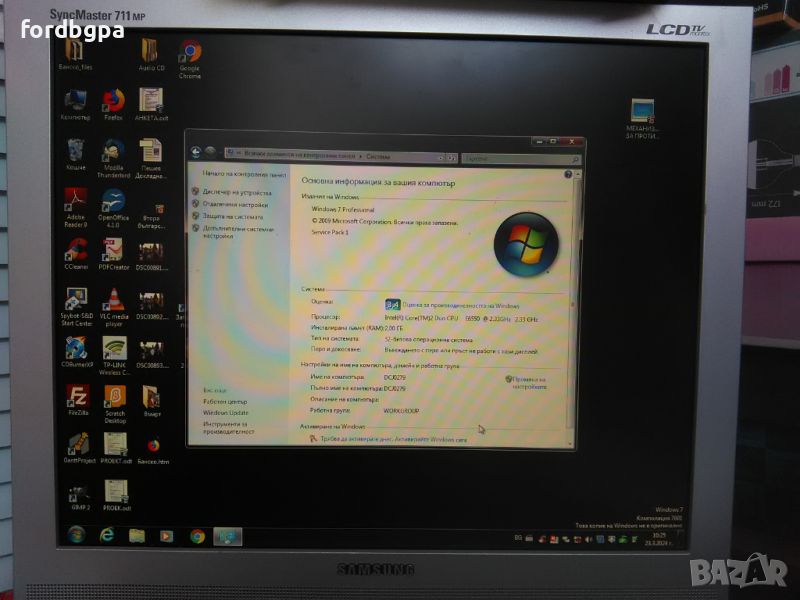The height and width of the screenshot is (600, 800).
Task: Launch Mozilla Thunderbird from desktop
Action: 113,153
